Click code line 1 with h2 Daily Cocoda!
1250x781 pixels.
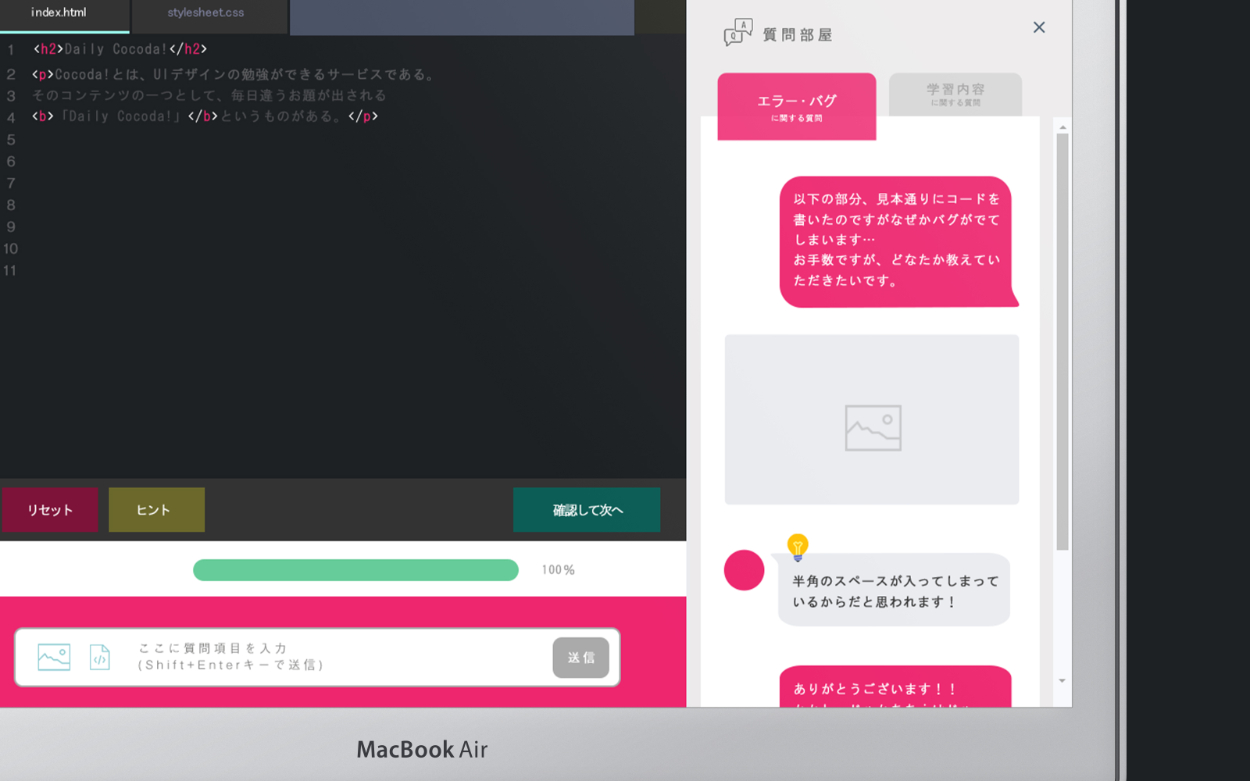[120, 49]
